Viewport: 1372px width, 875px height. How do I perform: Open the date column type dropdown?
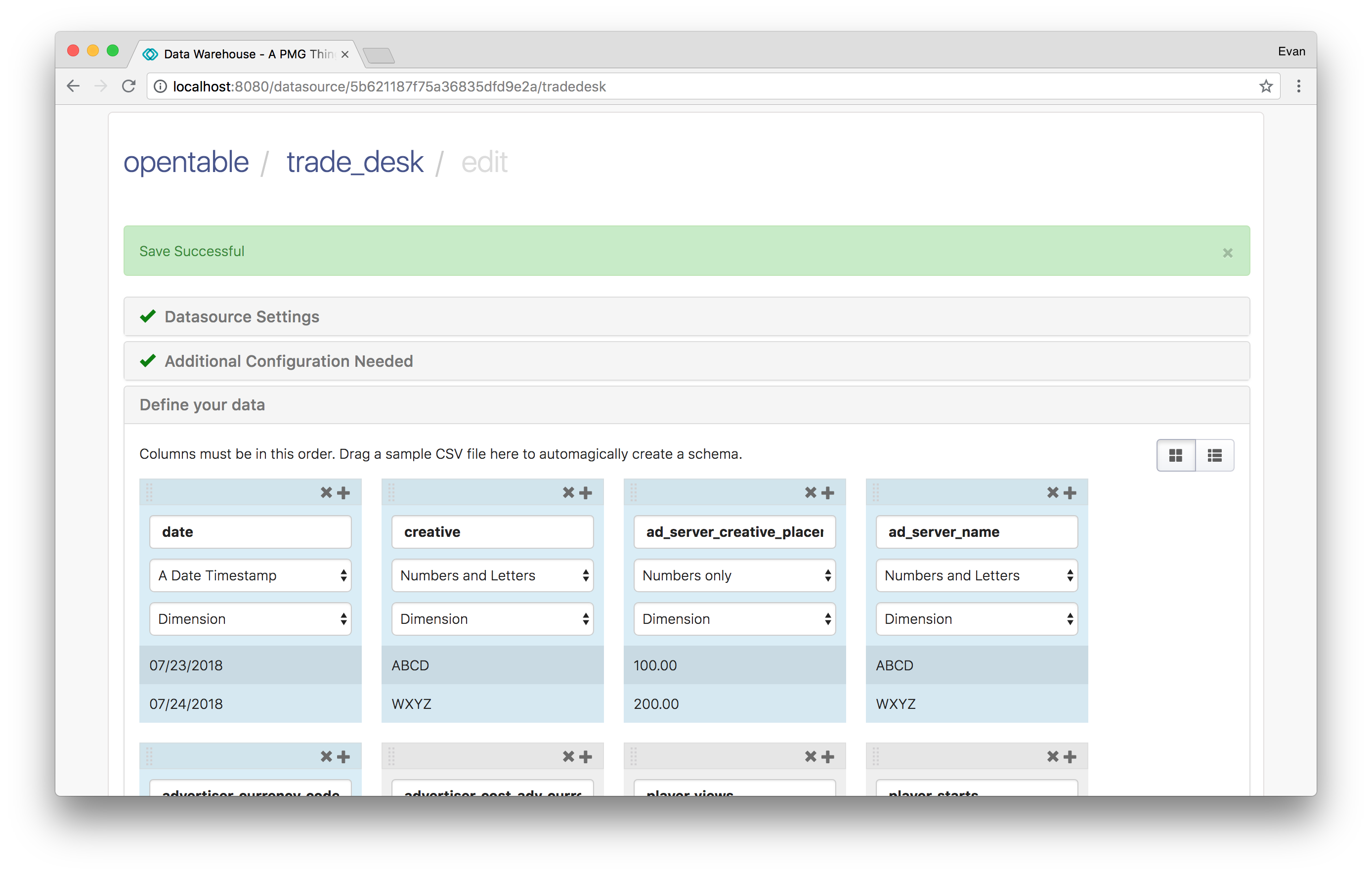(x=250, y=575)
